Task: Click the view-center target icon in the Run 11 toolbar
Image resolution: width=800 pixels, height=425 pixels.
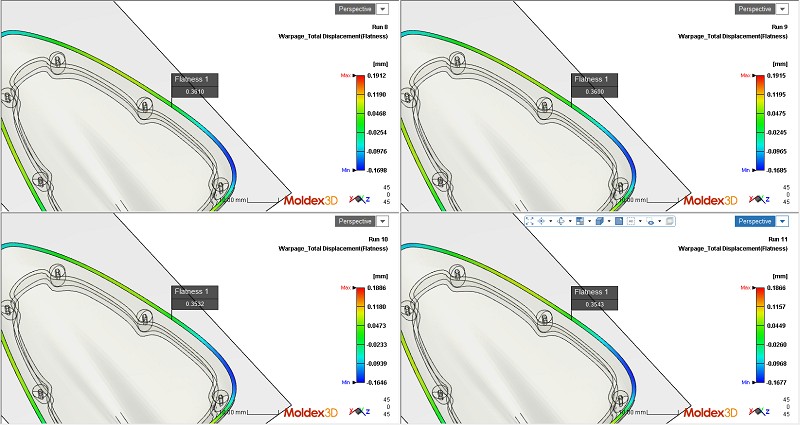Action: [541, 221]
